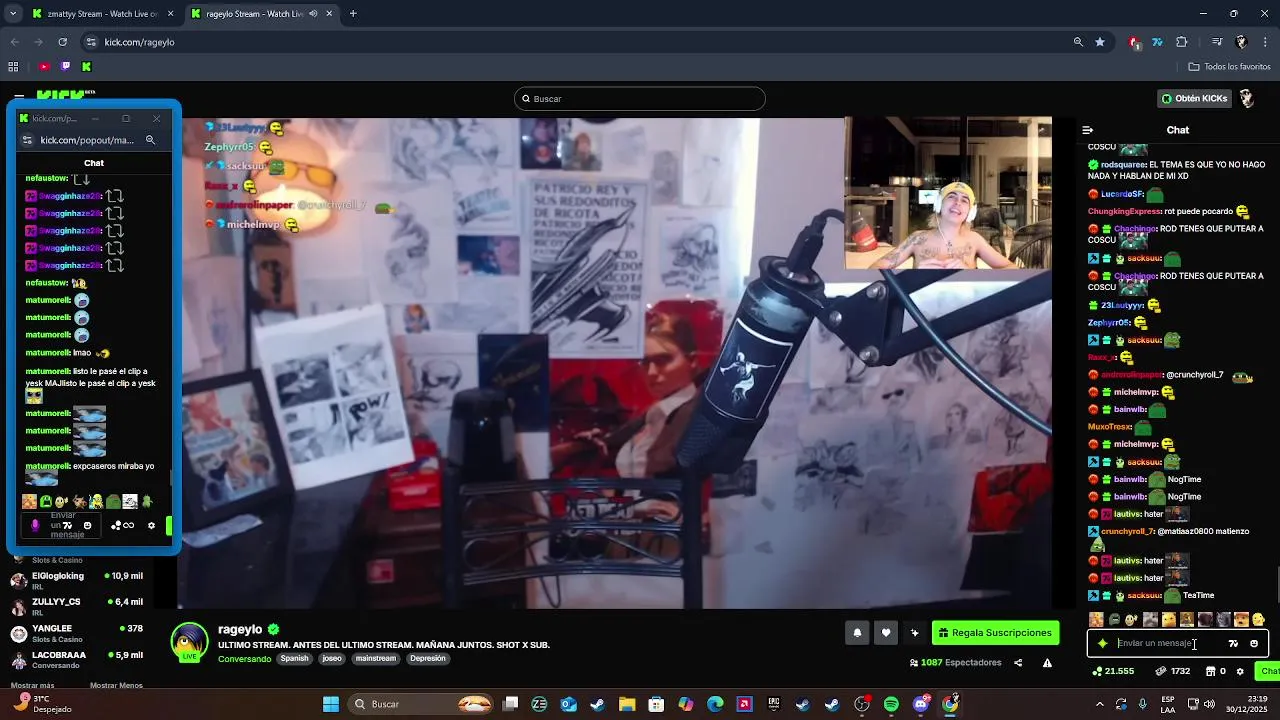Open rageylo channel avatar
1280x720 pixels.
189,642
